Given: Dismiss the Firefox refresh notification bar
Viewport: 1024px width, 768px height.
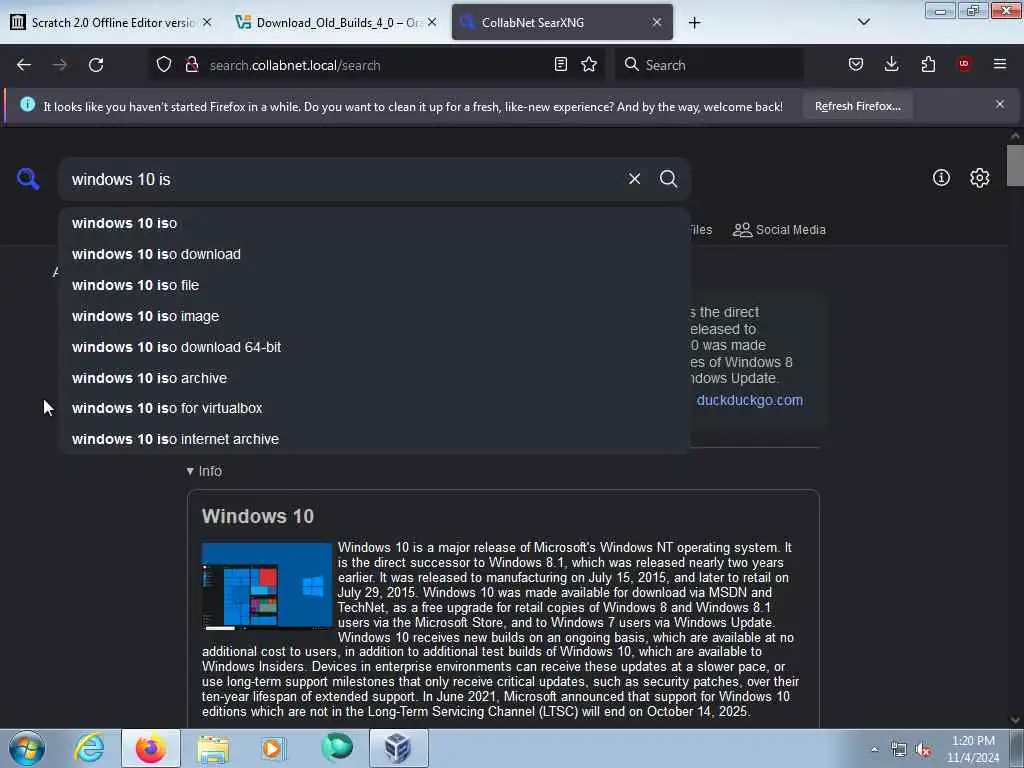Looking at the screenshot, I should click(1000, 104).
